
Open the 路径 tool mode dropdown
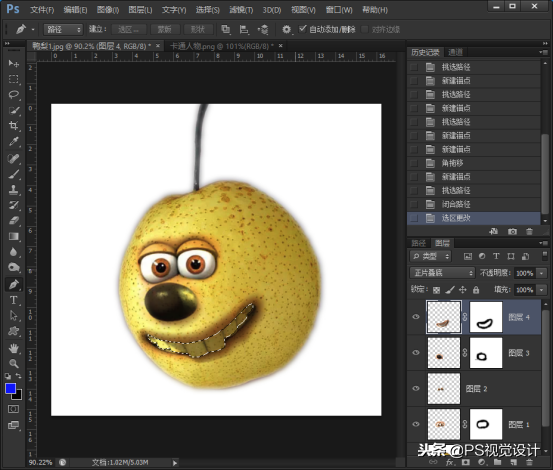tap(63, 29)
